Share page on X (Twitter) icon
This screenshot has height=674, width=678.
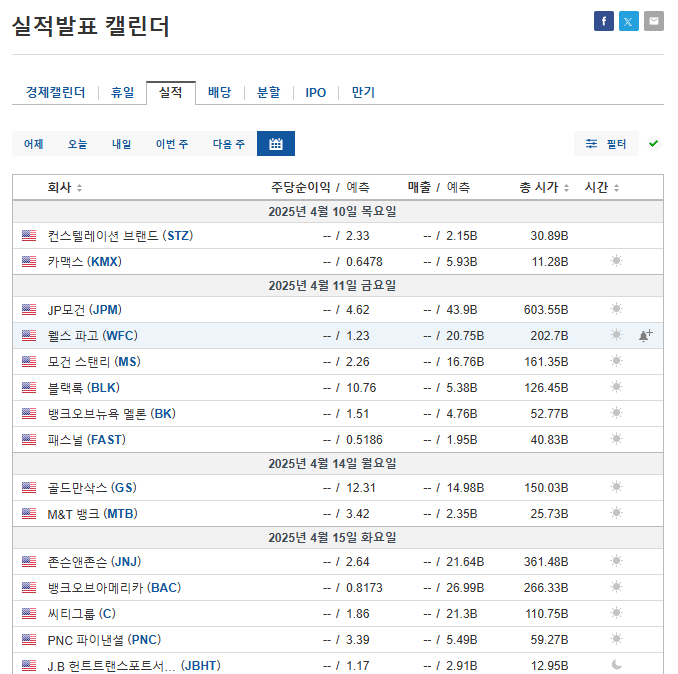coord(629,21)
